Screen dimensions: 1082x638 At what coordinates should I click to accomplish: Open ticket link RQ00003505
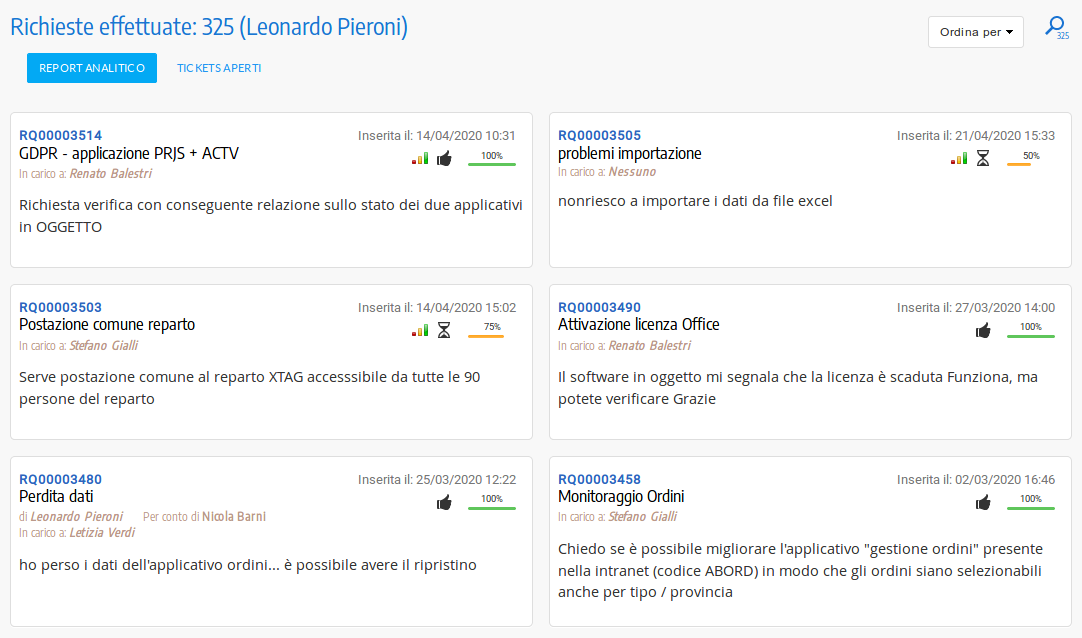click(599, 135)
